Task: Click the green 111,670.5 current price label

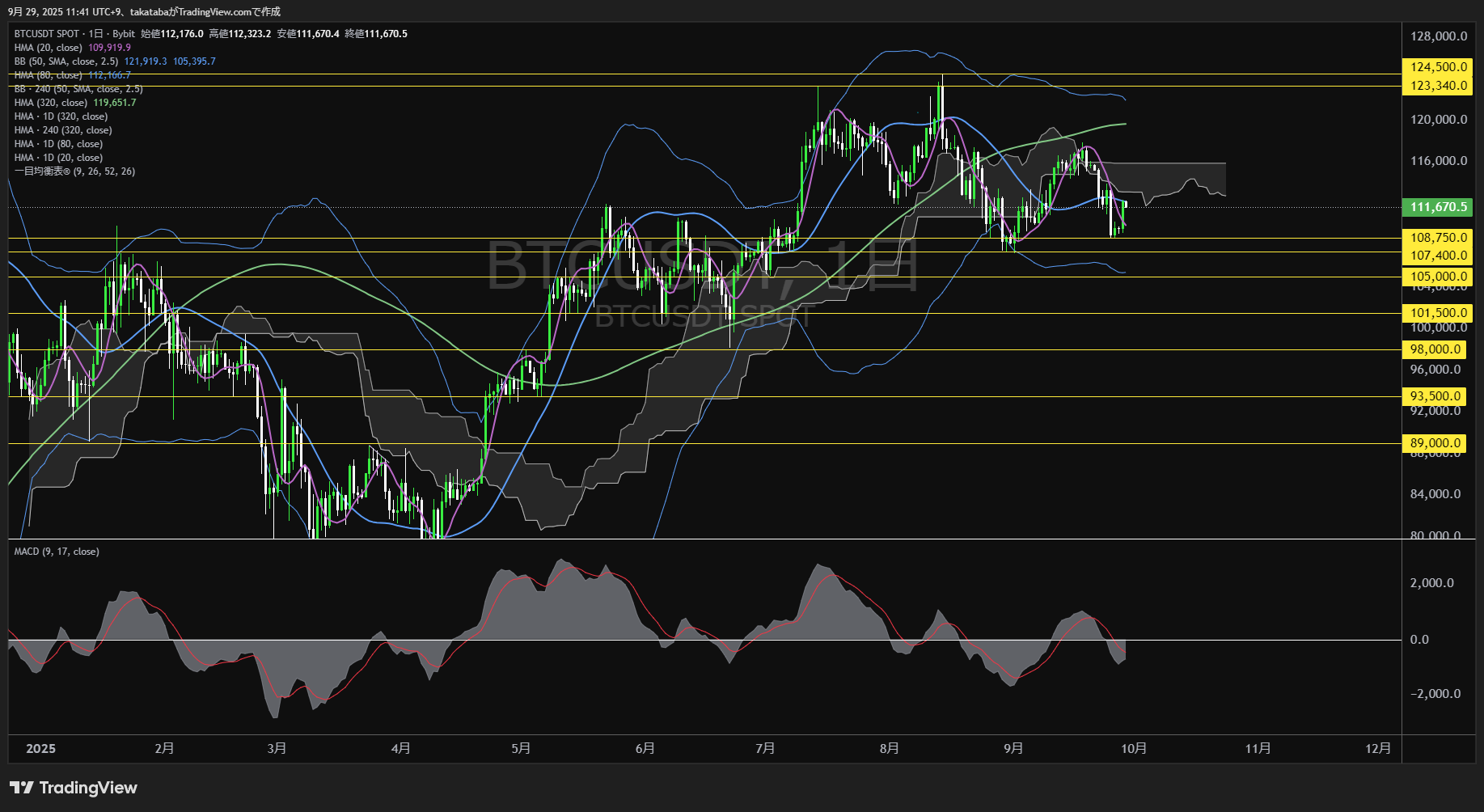Action: coord(1438,207)
